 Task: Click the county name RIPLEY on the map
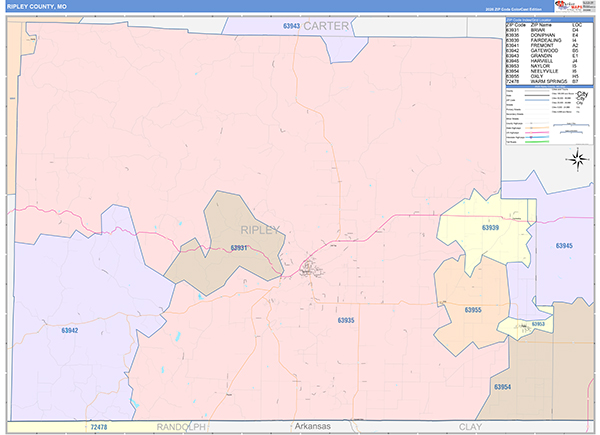pos(260,230)
